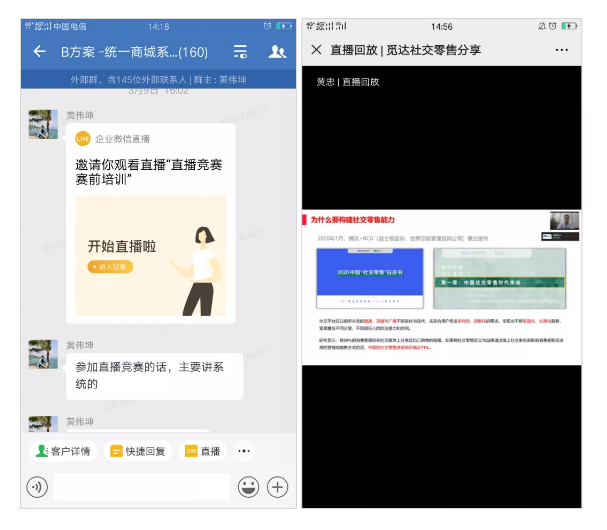Open 黄伟坤's avatar on the live invite message
The height and width of the screenshot is (530, 607).
(43, 124)
